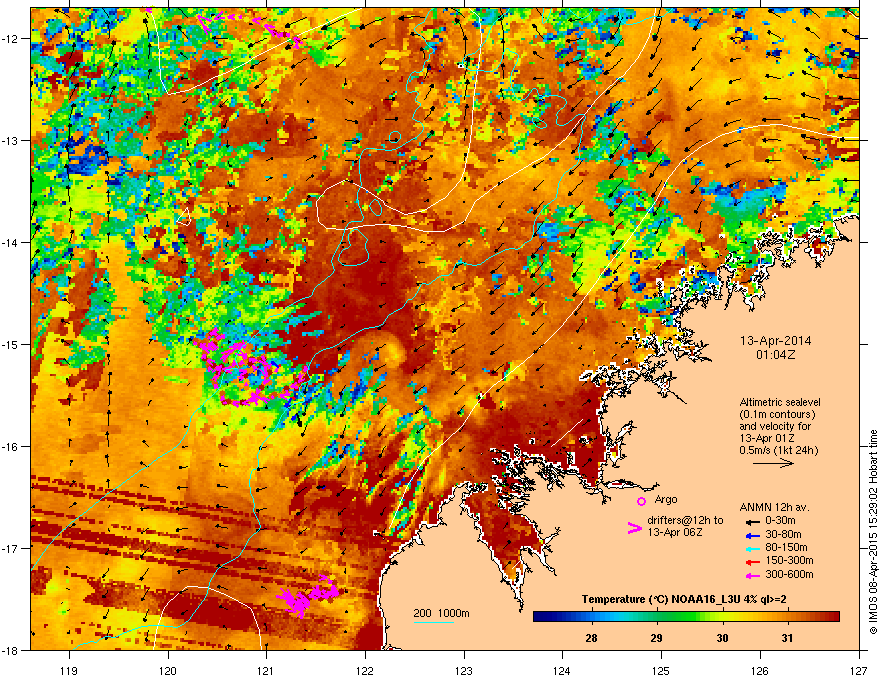Click the cyan 200 1000m depth contour line sample
This screenshot has height=680, width=880.
tap(434, 622)
